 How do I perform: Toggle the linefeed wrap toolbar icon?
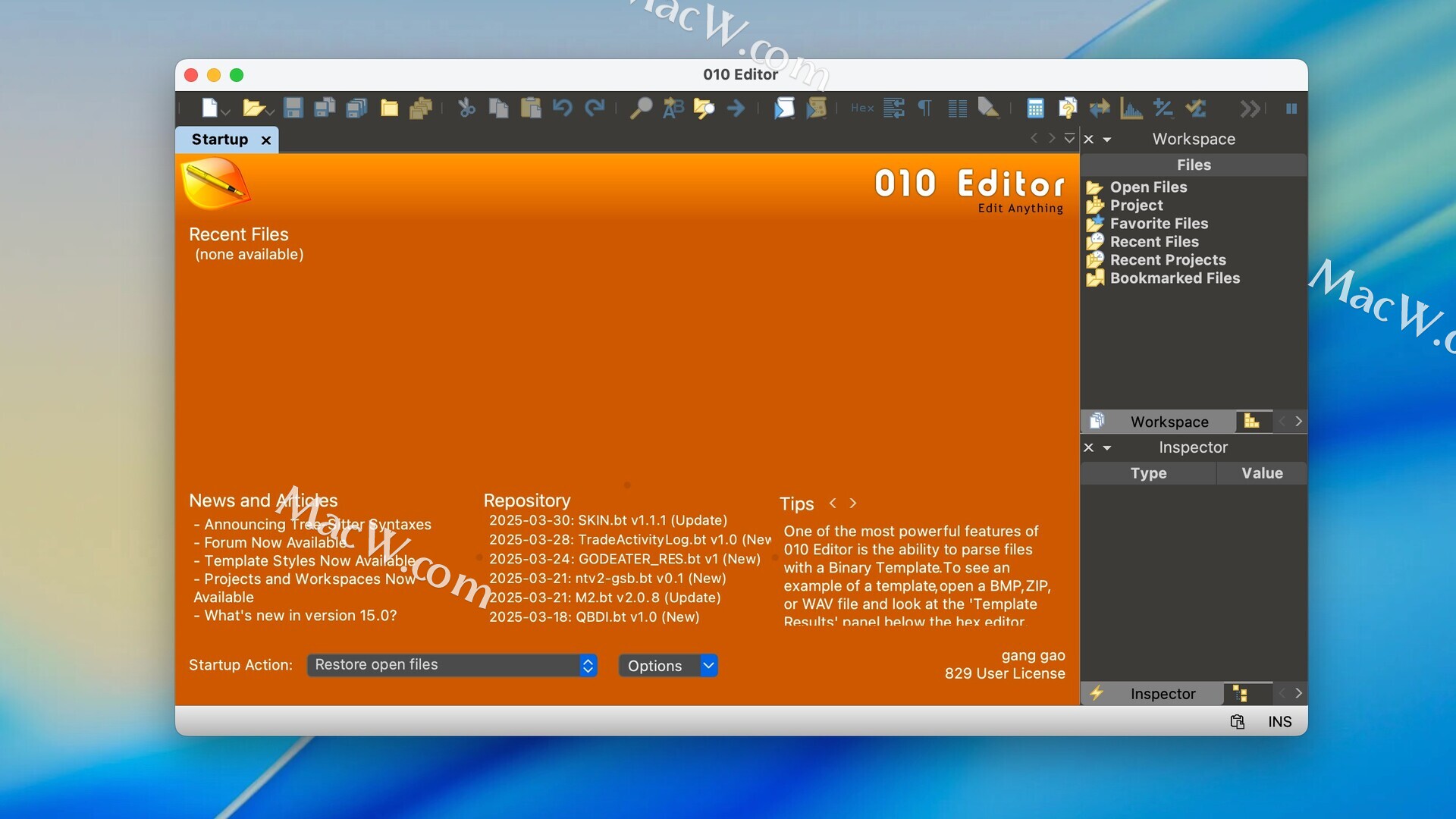(x=894, y=108)
